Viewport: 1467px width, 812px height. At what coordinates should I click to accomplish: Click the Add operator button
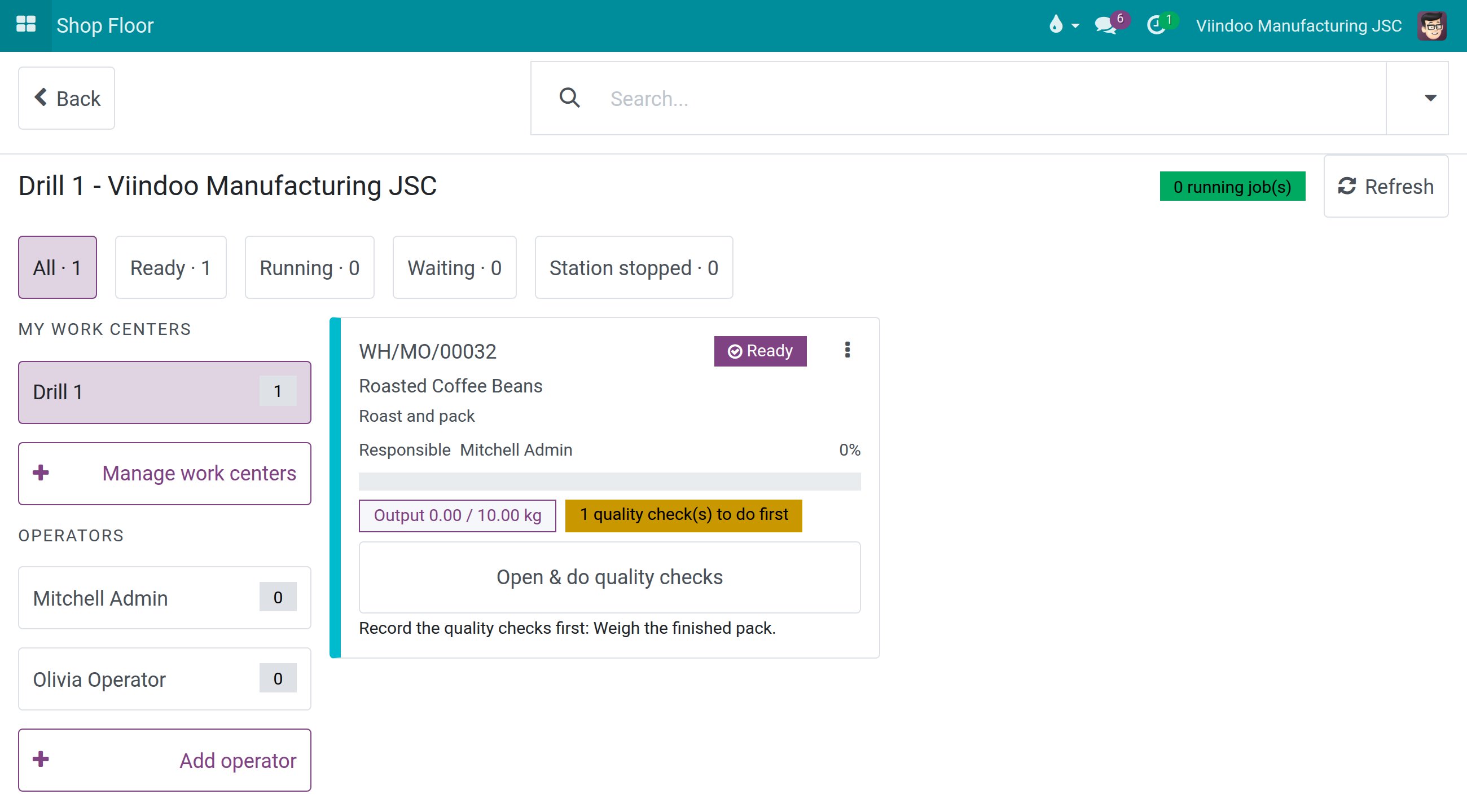click(165, 760)
